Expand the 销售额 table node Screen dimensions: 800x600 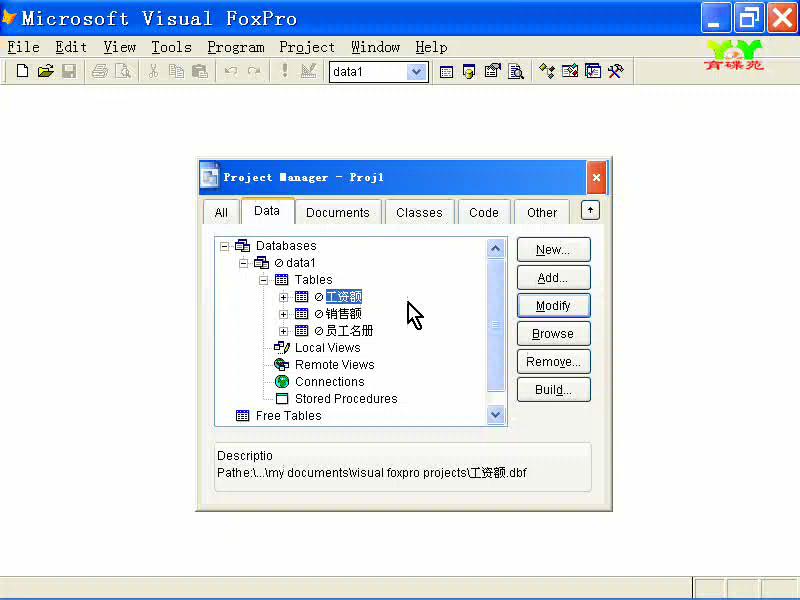(283, 314)
